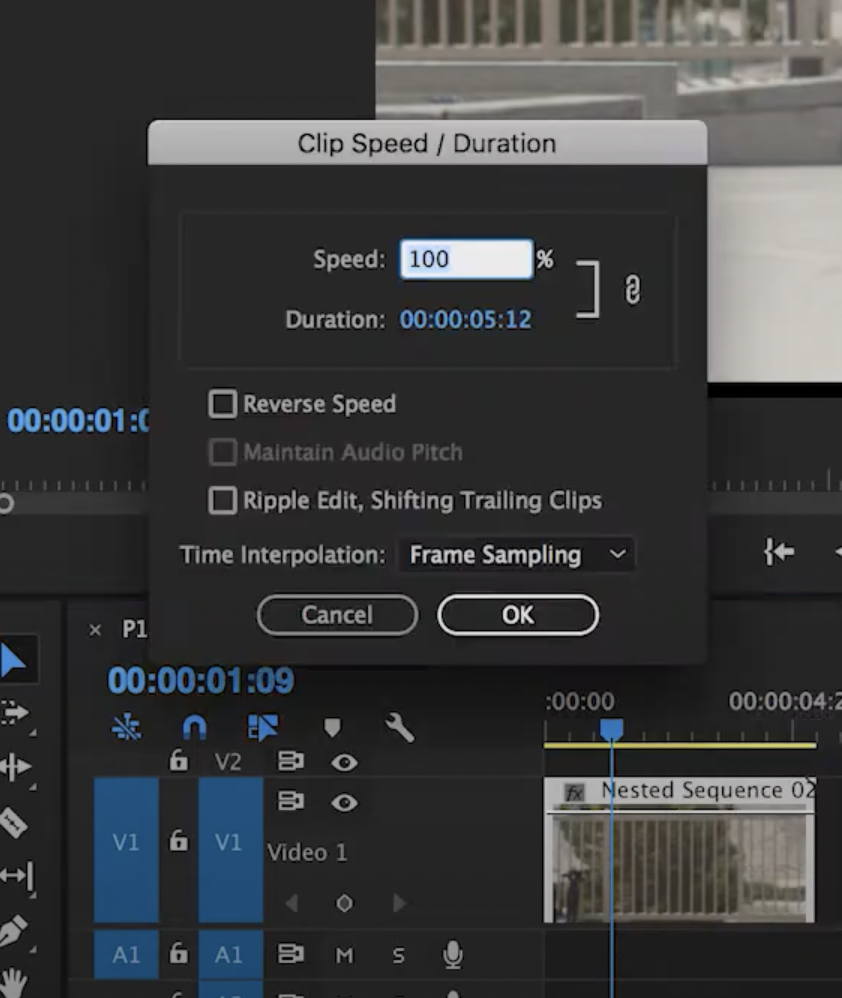842x998 pixels.
Task: Hide V2 track with eye icon
Action: (344, 762)
